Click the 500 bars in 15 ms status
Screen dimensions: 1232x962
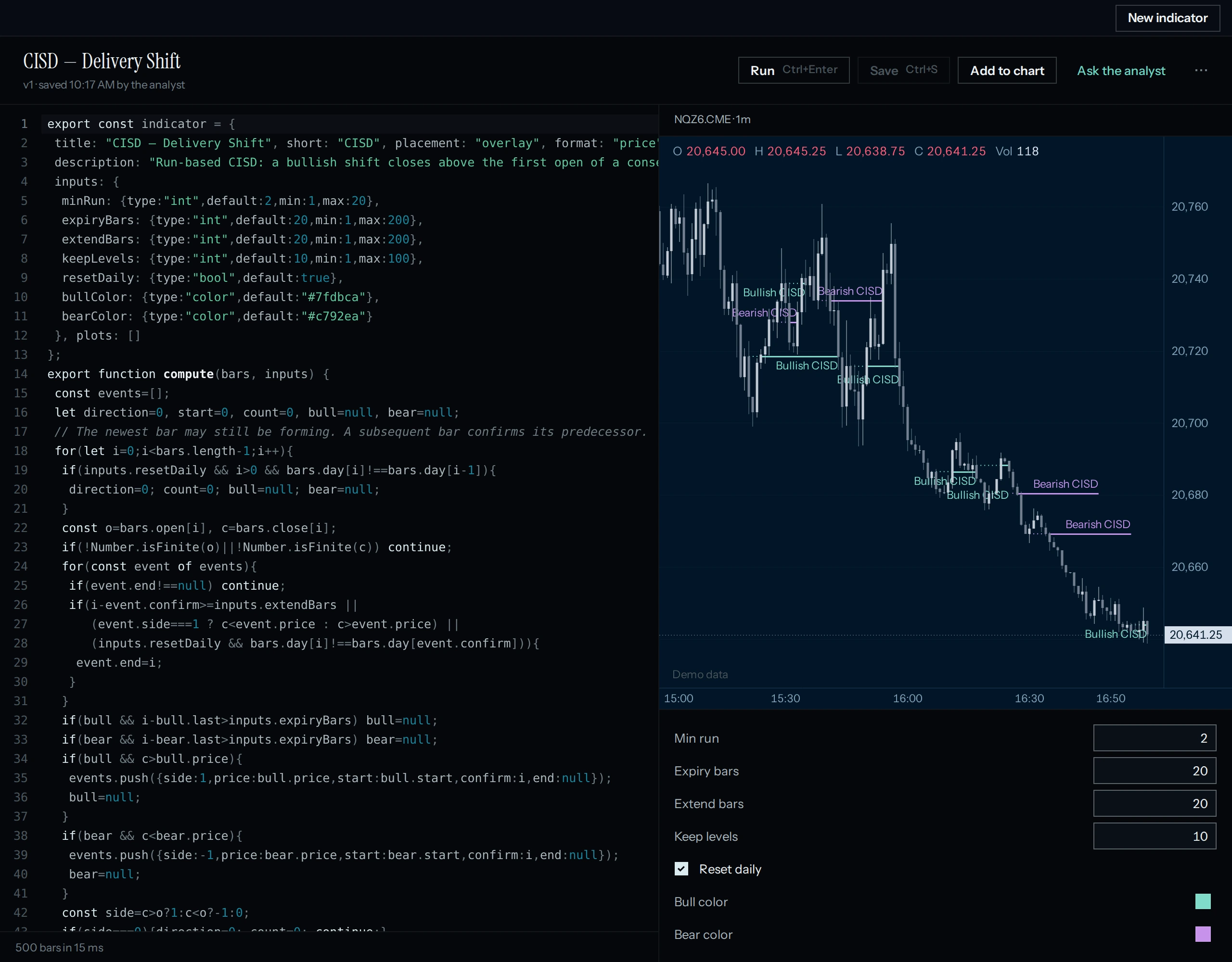pyautogui.click(x=59, y=948)
